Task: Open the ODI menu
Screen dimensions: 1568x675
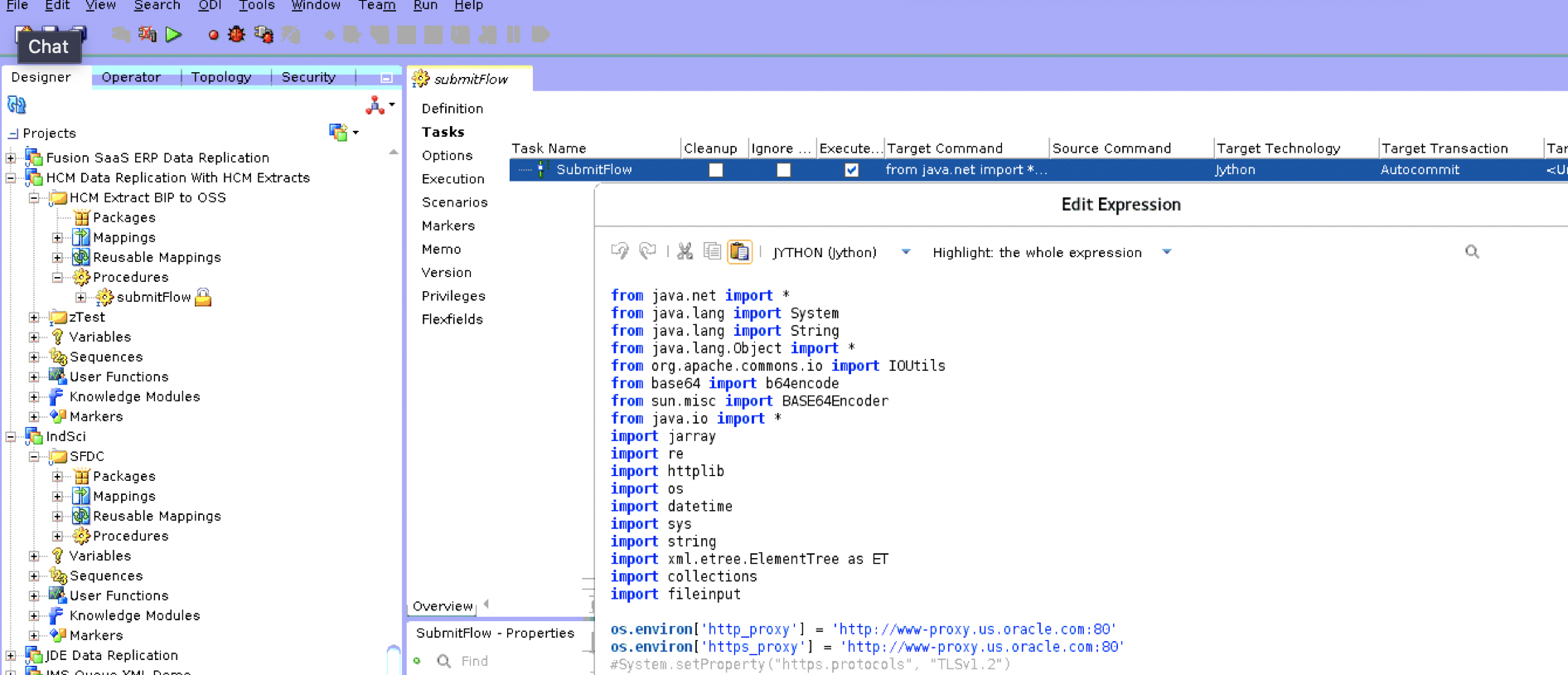Action: [x=210, y=6]
